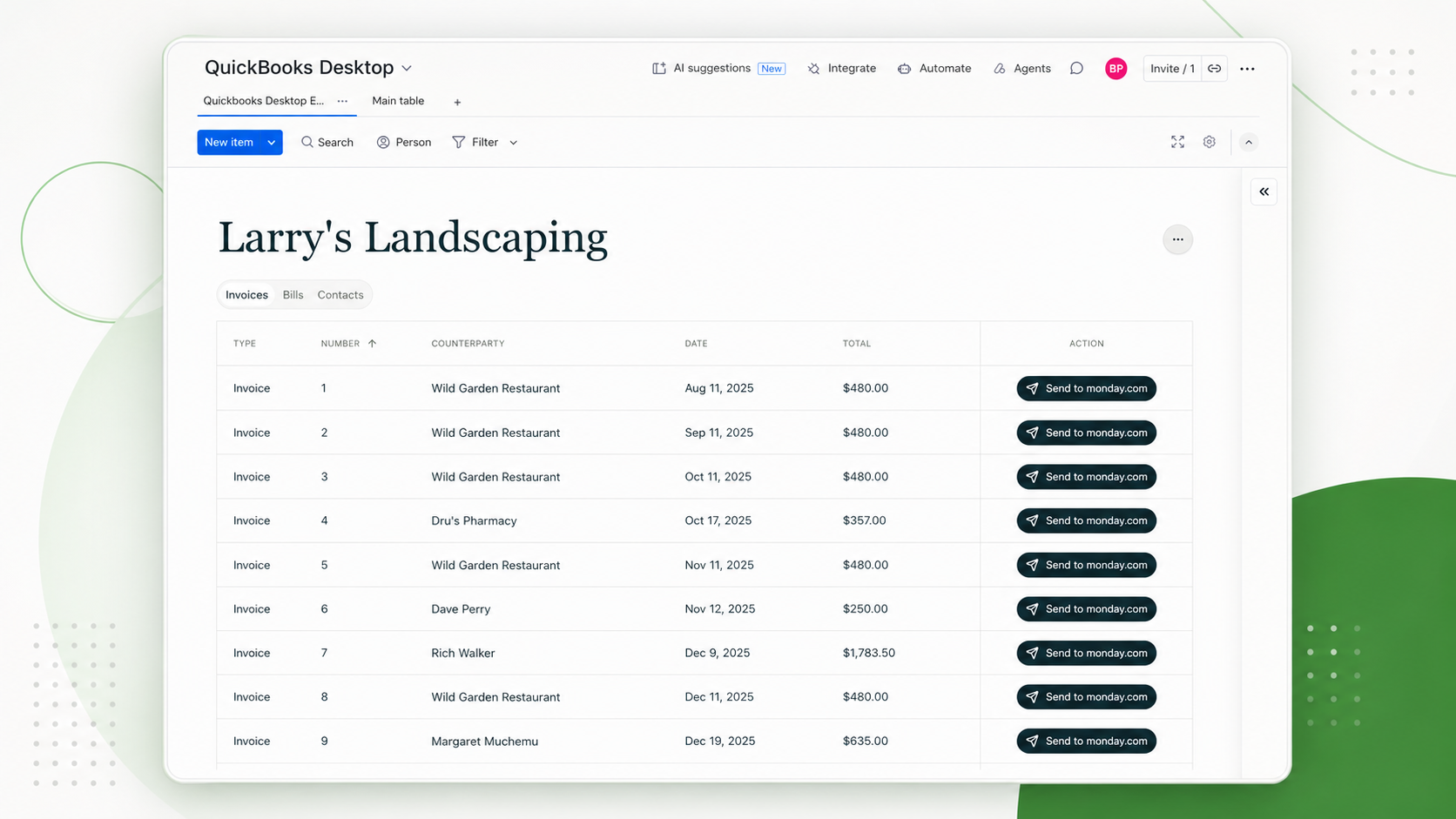Open the Integrate center
The width and height of the screenshot is (1456, 819).
click(x=841, y=68)
